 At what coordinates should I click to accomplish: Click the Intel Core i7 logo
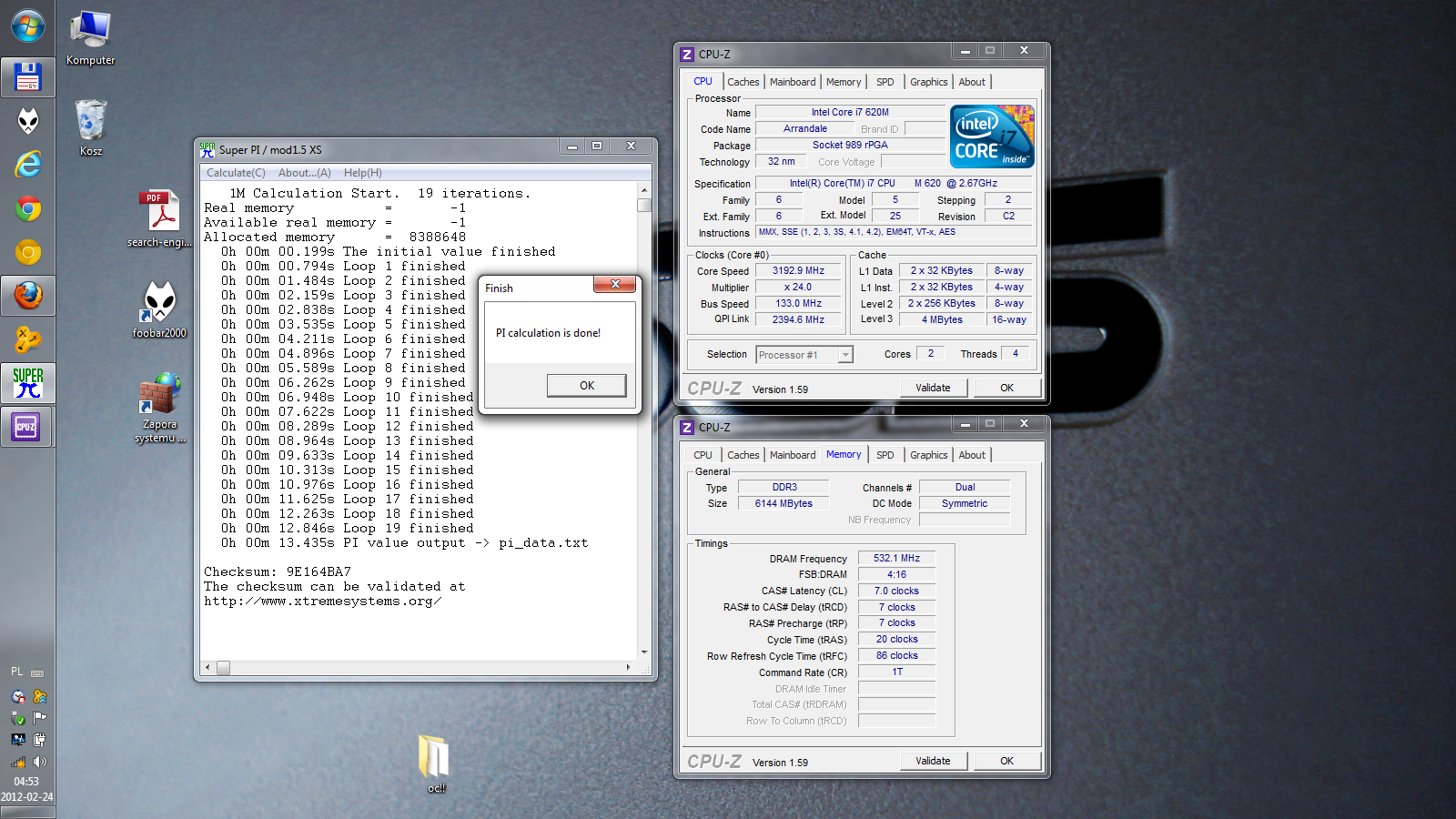[992, 136]
